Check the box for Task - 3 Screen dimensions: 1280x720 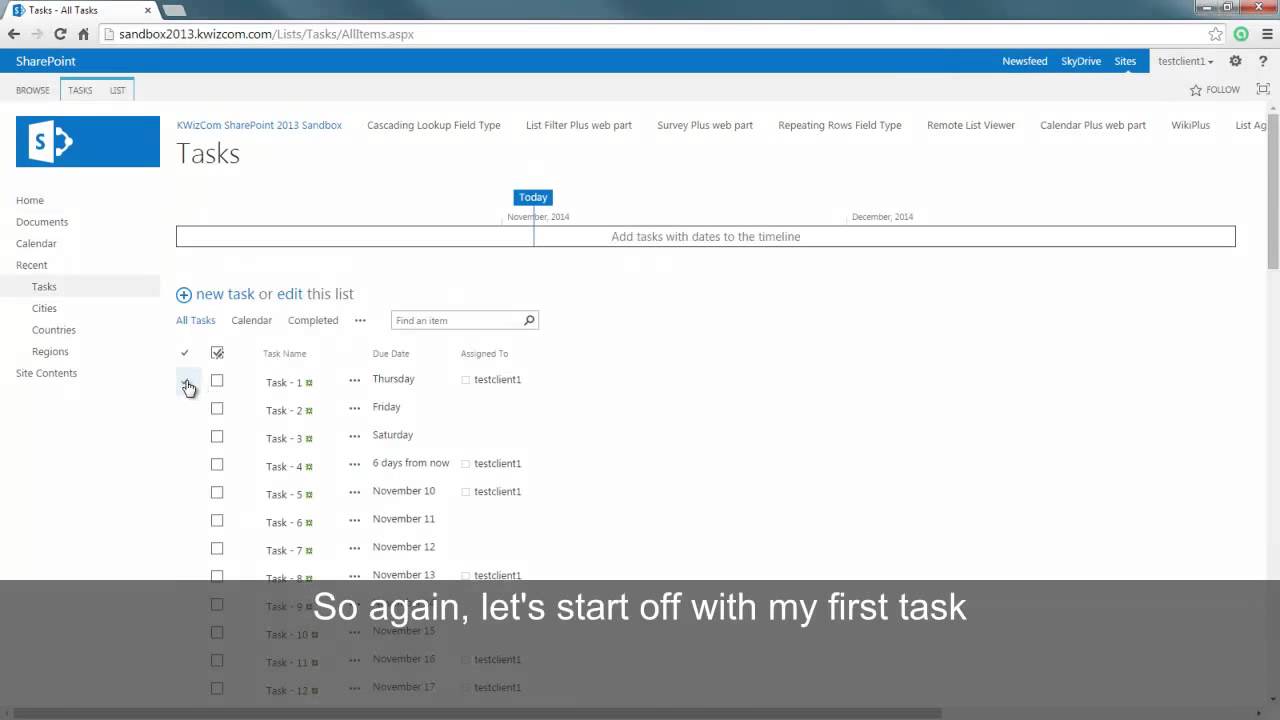point(217,436)
